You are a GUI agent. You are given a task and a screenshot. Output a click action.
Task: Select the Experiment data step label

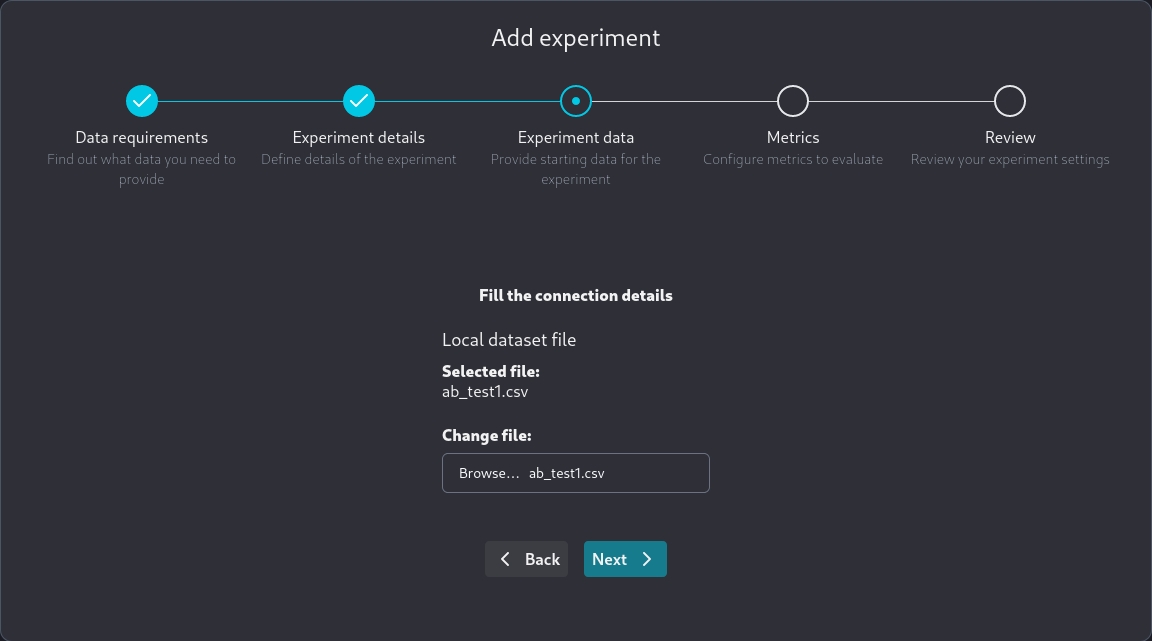(576, 137)
